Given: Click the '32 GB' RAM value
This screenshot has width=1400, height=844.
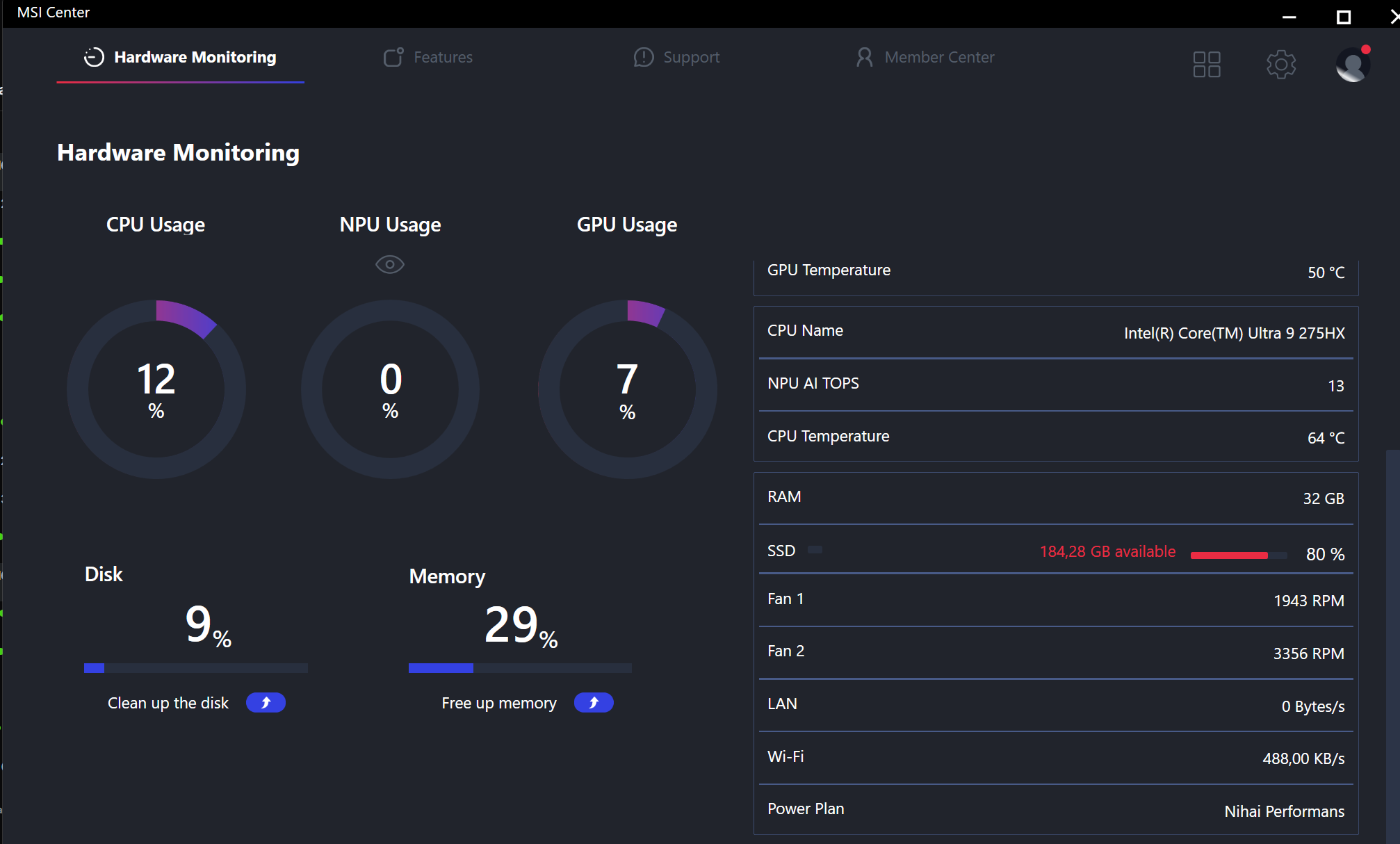Looking at the screenshot, I should click(1324, 498).
